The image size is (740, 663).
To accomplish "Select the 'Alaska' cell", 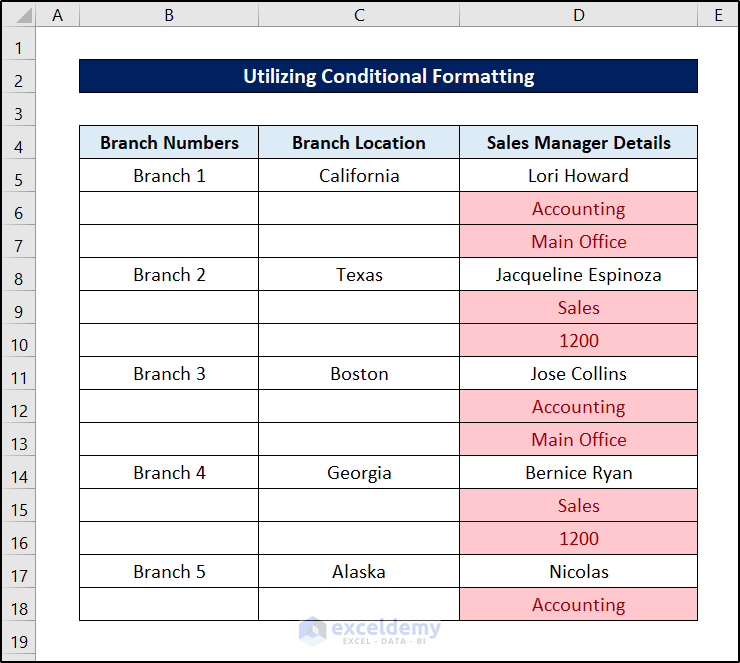I will [x=359, y=572].
